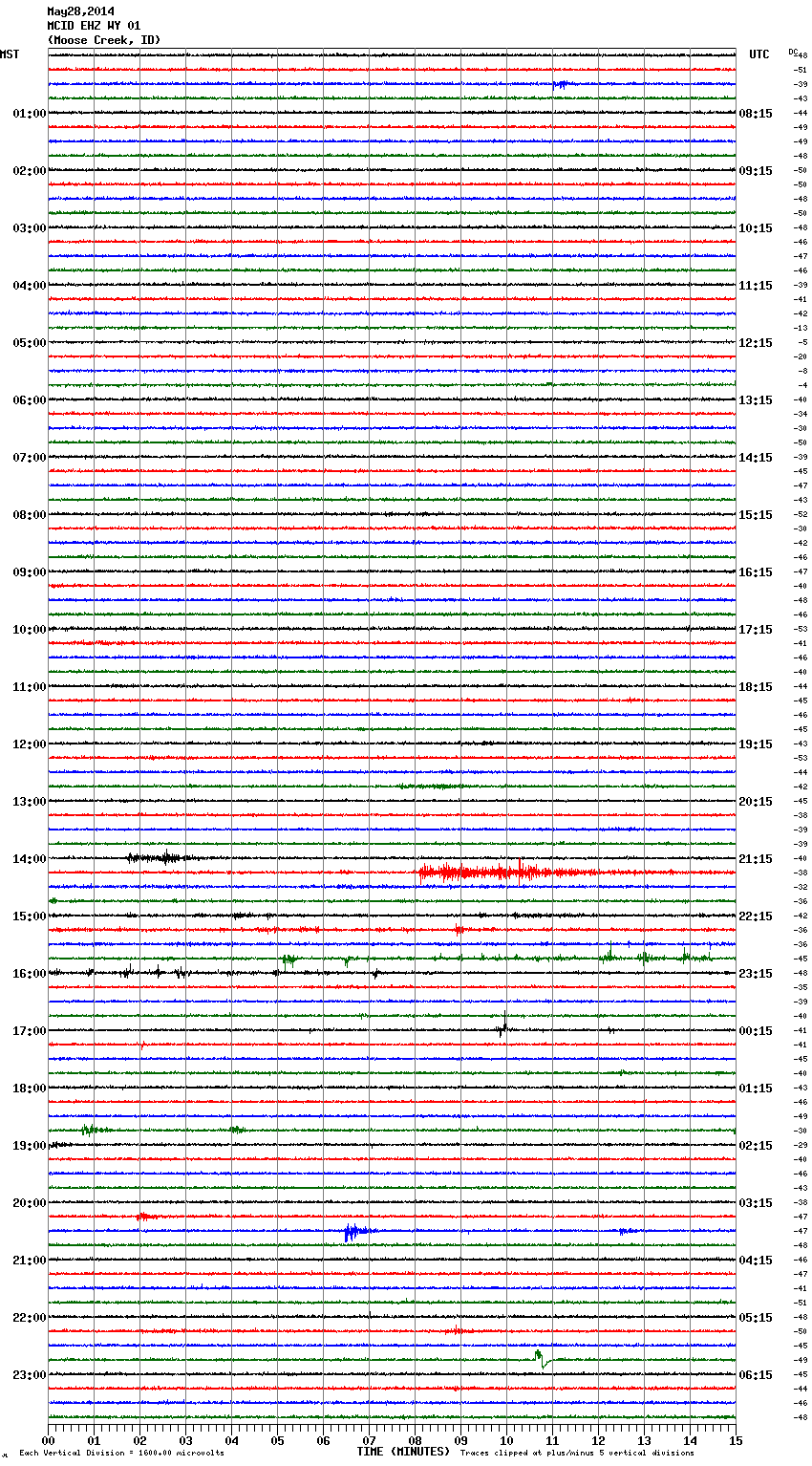Click the 23:15 UTC label
Screen dimensions: 812x1466
tap(756, 974)
